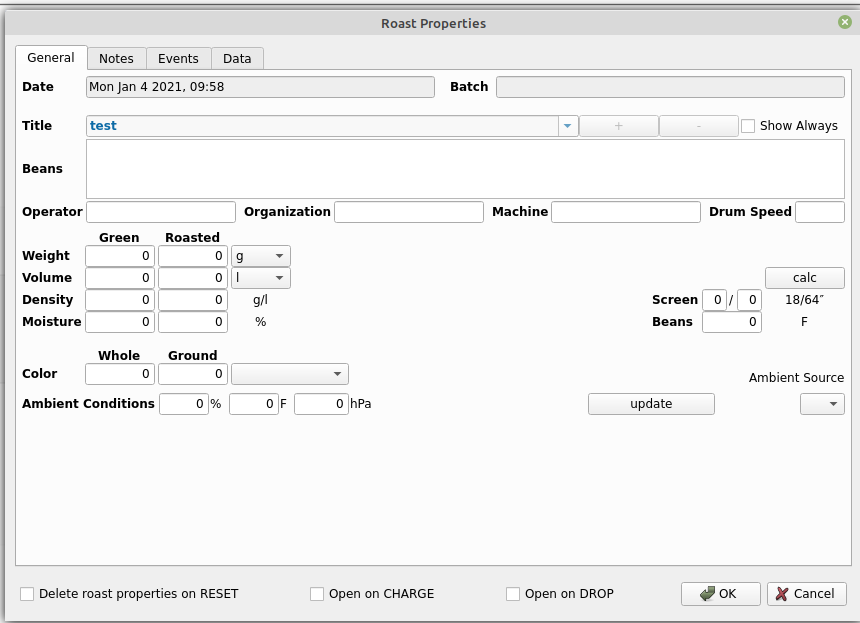Click the calc button

[x=804, y=277]
